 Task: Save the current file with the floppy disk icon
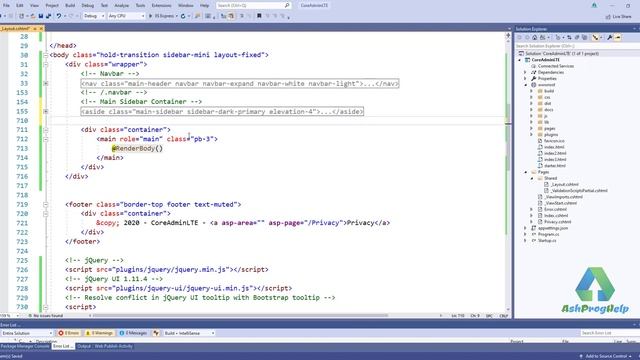tap(41, 16)
